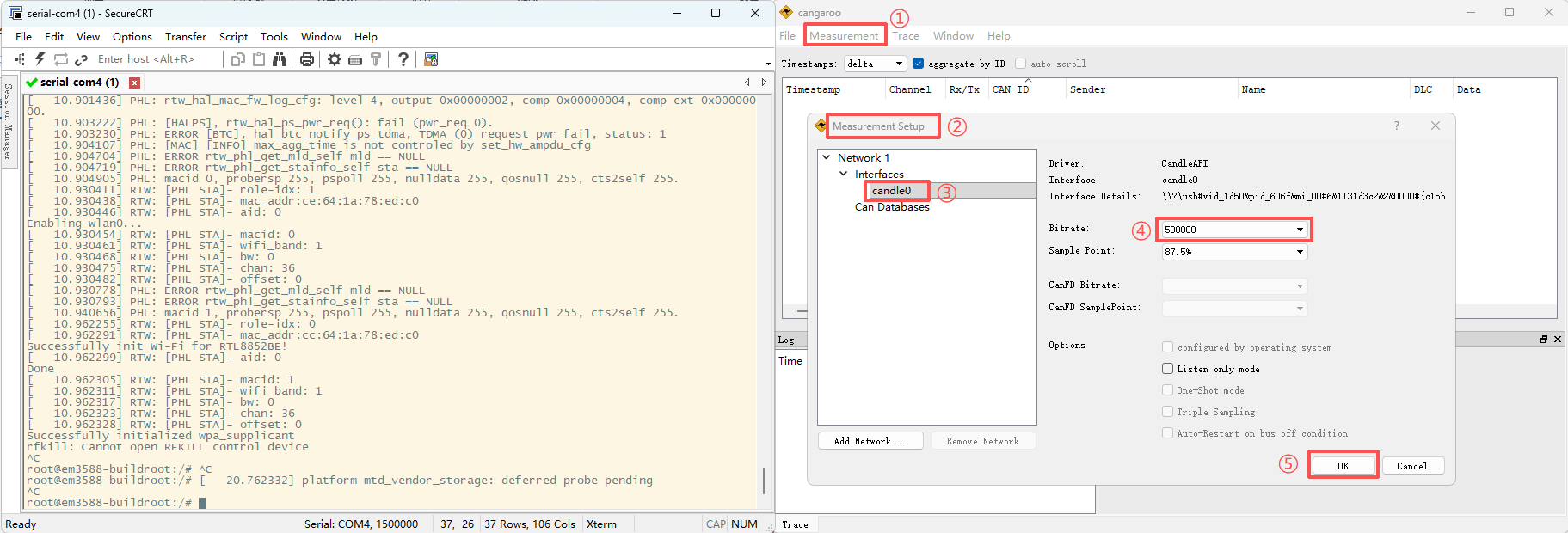Click the Copy icon in SecureCRT toolbar
The image size is (1568, 533).
click(238, 59)
